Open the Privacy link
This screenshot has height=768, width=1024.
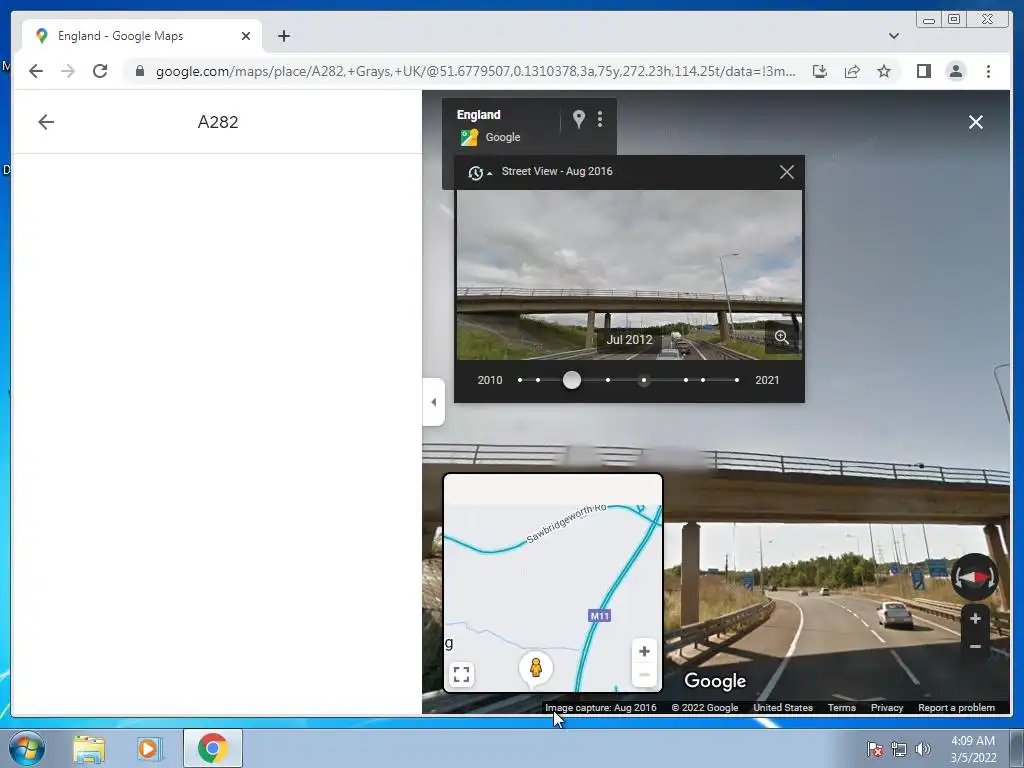pos(887,707)
